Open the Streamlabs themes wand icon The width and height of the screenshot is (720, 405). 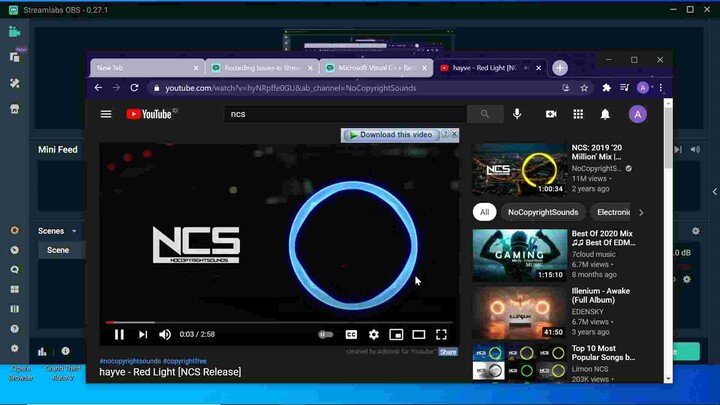coord(15,83)
